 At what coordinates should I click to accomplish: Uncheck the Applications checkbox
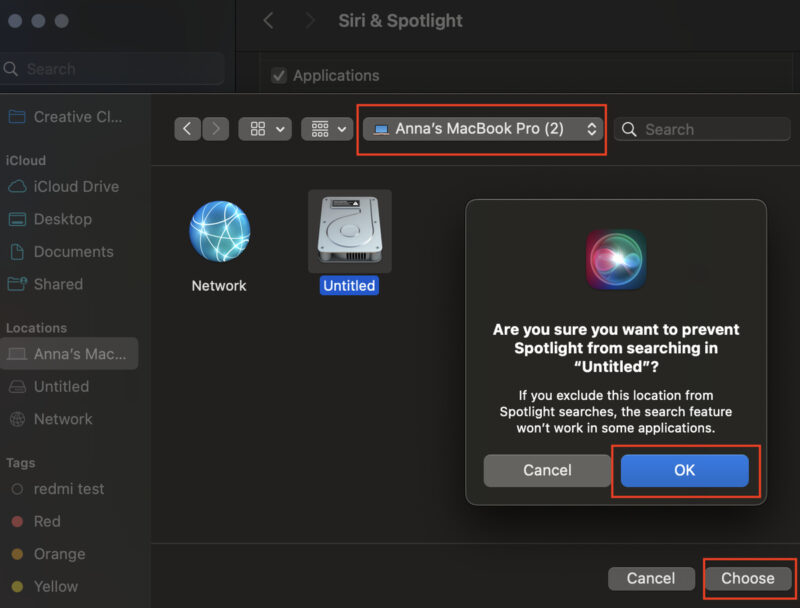[277, 75]
